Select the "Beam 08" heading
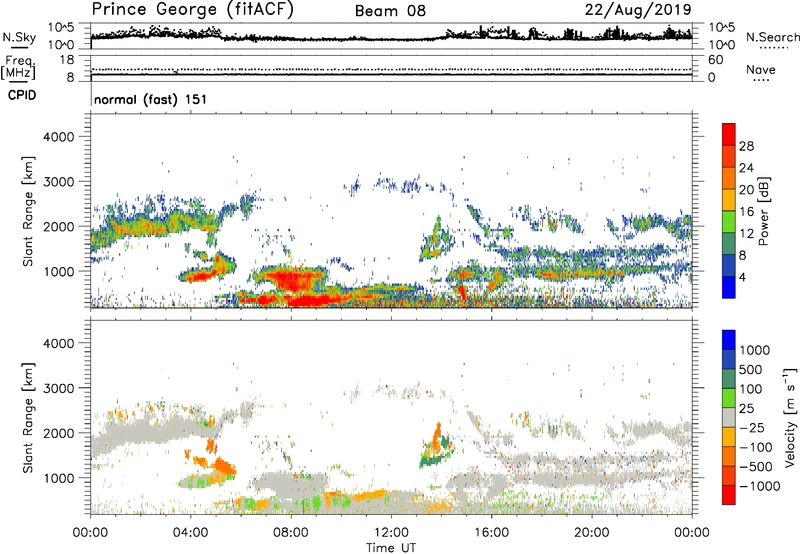This screenshot has width=800, height=554. point(390,11)
